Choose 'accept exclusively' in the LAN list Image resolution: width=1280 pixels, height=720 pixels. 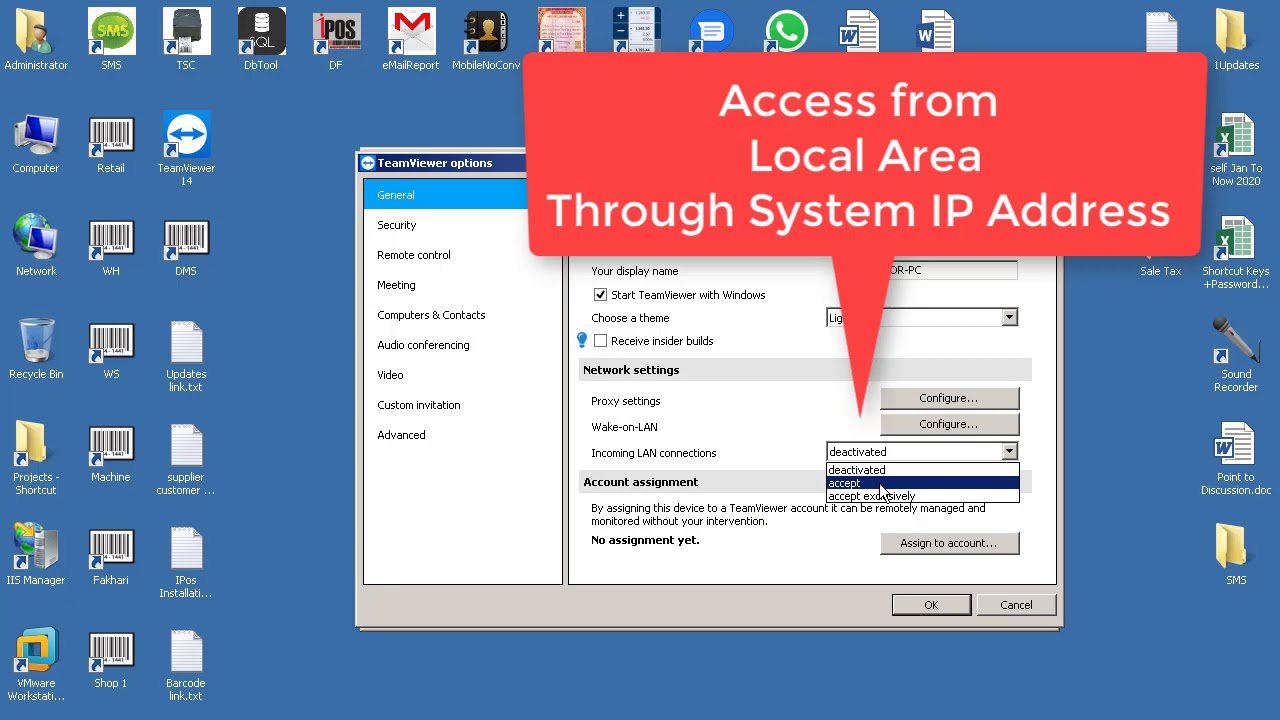pyautogui.click(x=922, y=496)
